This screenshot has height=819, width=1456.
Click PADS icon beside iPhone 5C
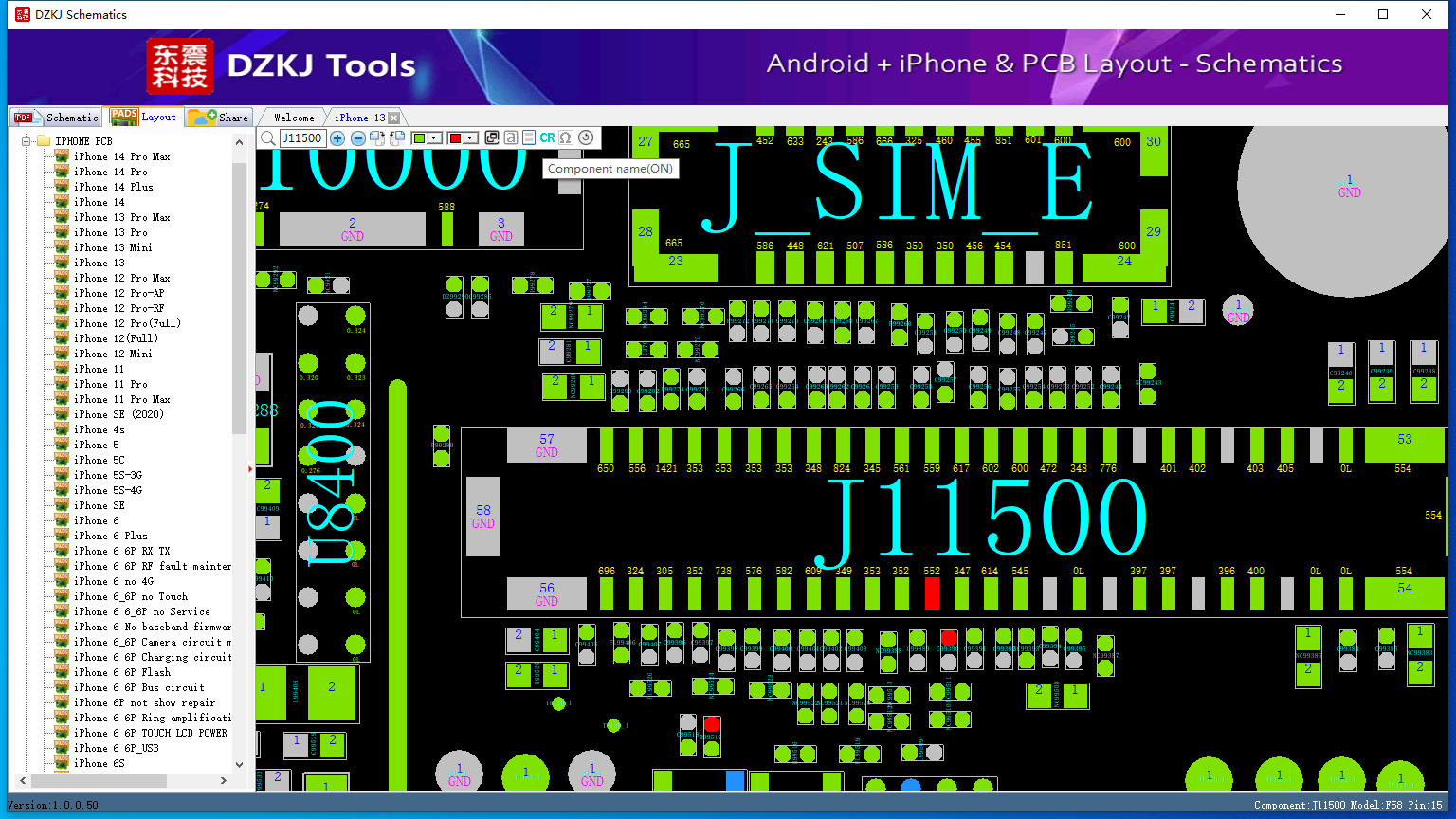pyautogui.click(x=62, y=460)
